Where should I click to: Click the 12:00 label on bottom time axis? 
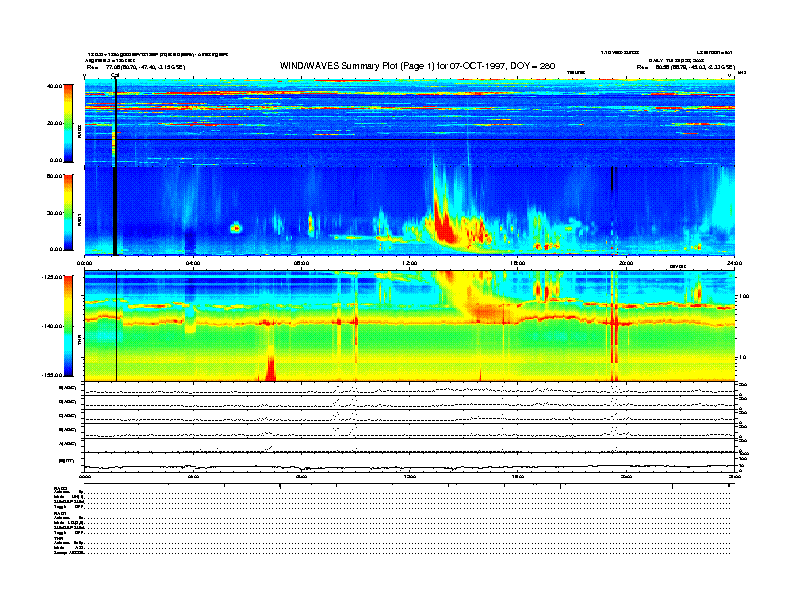pyautogui.click(x=410, y=477)
